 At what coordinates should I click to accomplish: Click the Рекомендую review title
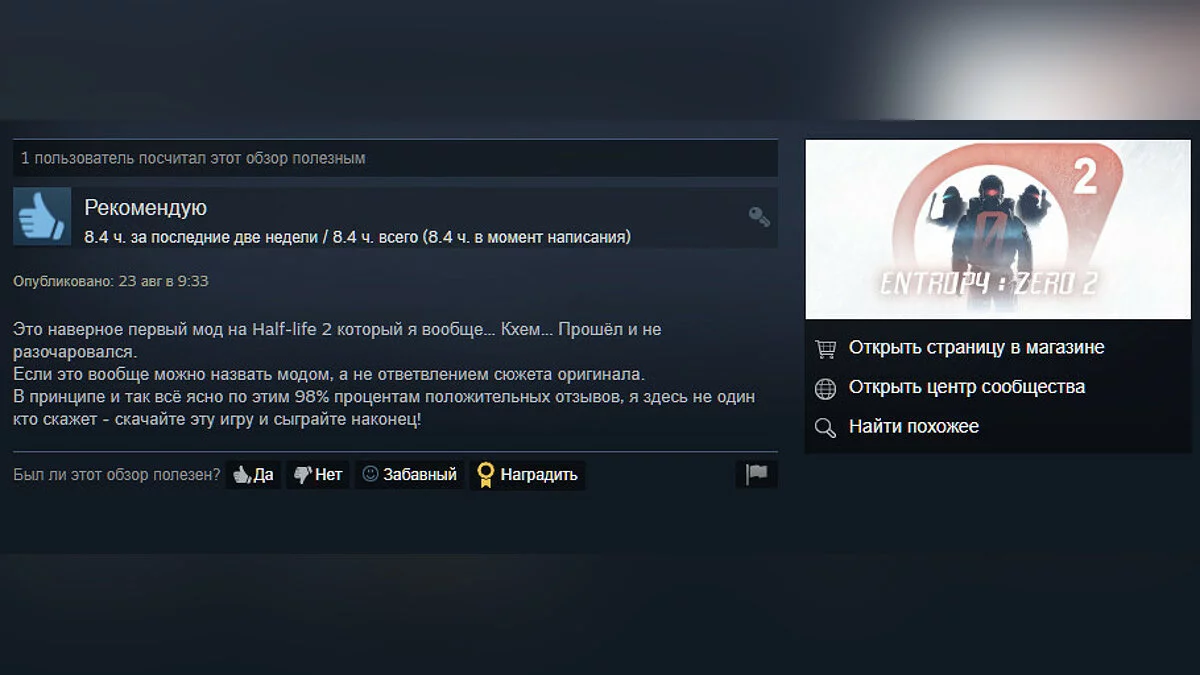[145, 208]
